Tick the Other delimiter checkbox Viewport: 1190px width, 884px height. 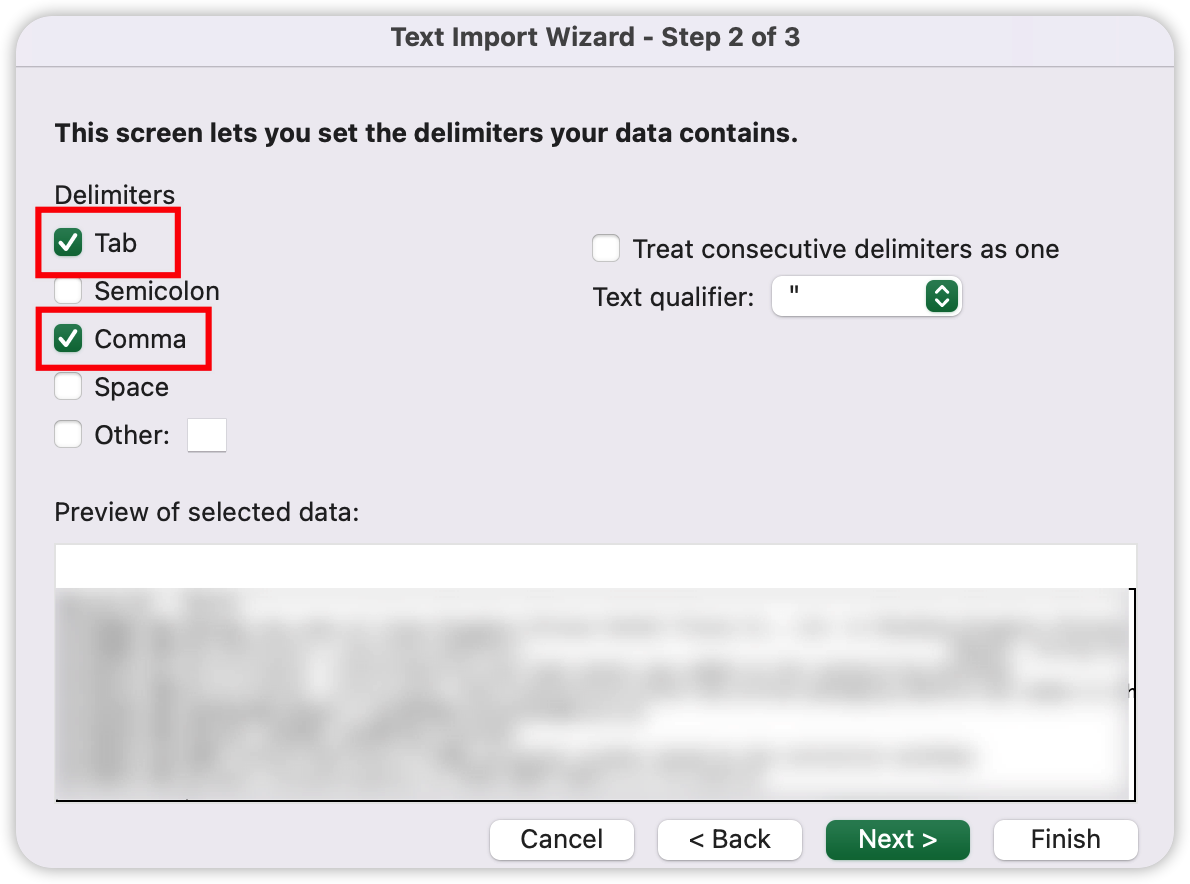(68, 435)
